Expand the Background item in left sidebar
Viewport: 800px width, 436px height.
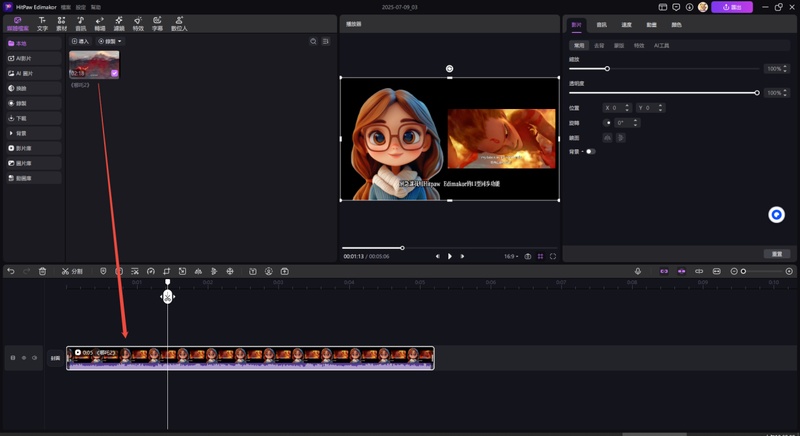[34, 133]
